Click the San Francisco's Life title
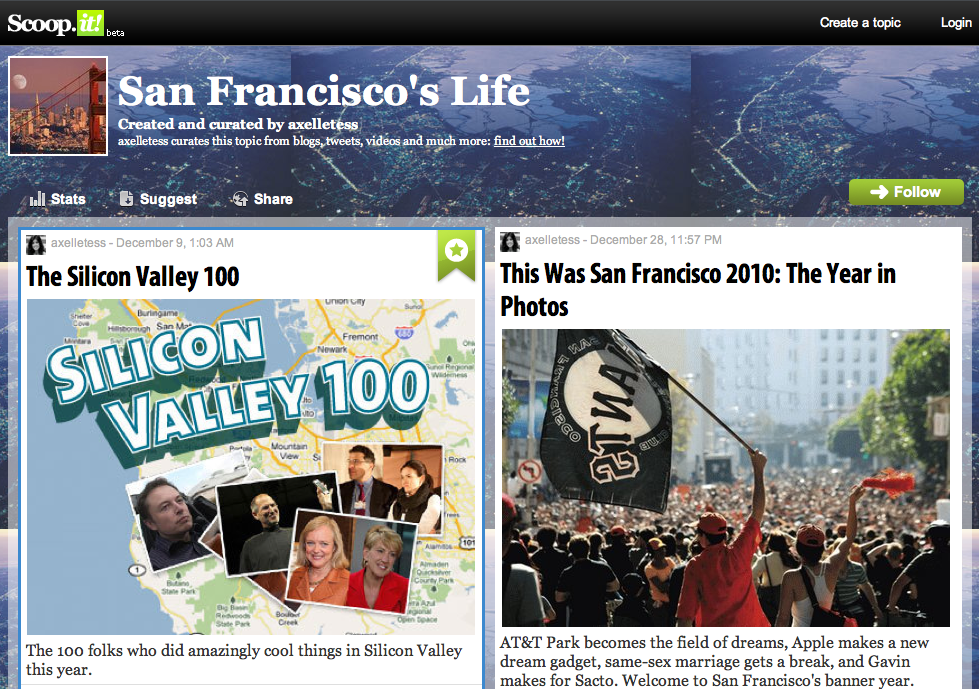The width and height of the screenshot is (979, 689). (323, 91)
